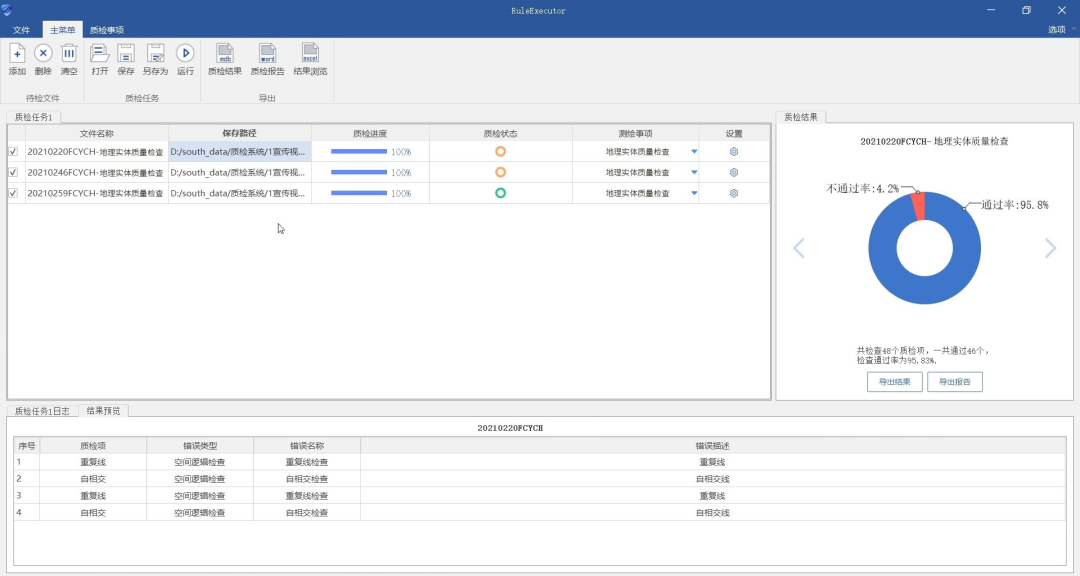
Task: Select the 质检任务1日志 tab
Action: pos(43,411)
